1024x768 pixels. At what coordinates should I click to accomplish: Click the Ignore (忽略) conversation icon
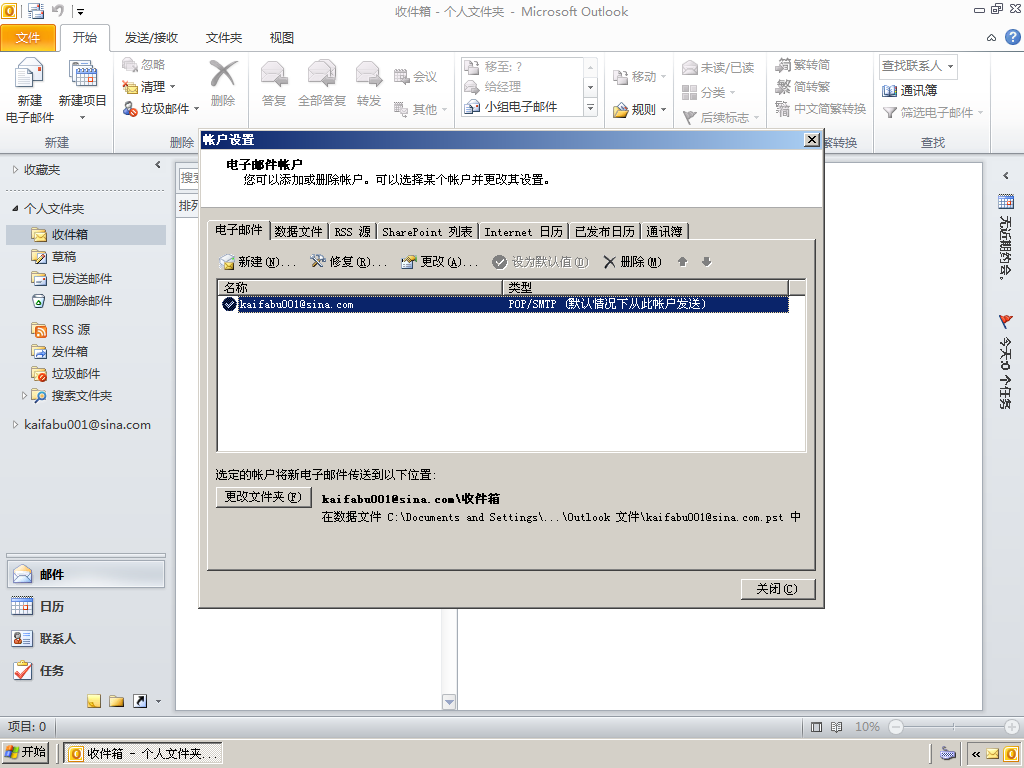[x=130, y=64]
